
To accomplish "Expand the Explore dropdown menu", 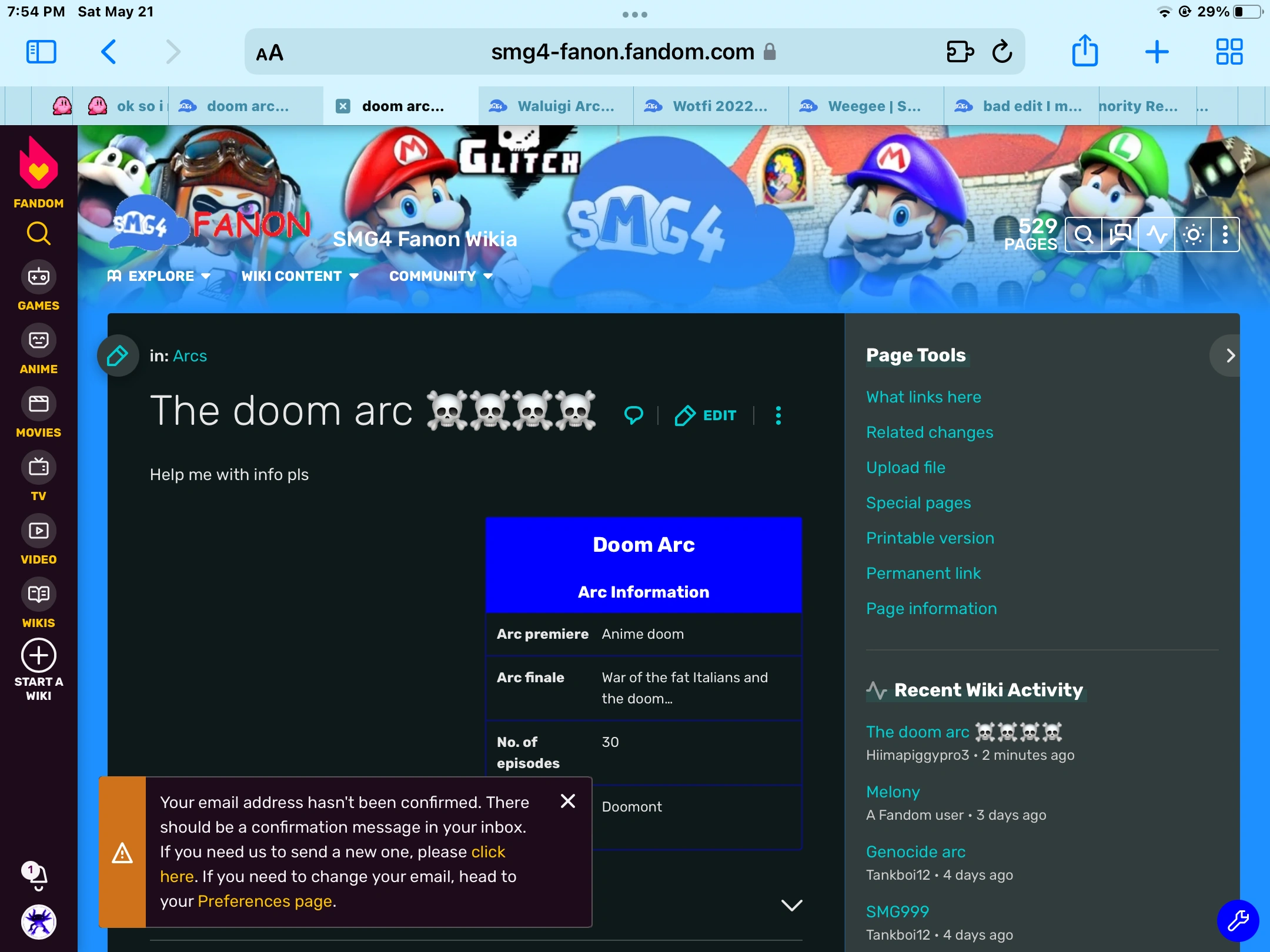I will [160, 276].
